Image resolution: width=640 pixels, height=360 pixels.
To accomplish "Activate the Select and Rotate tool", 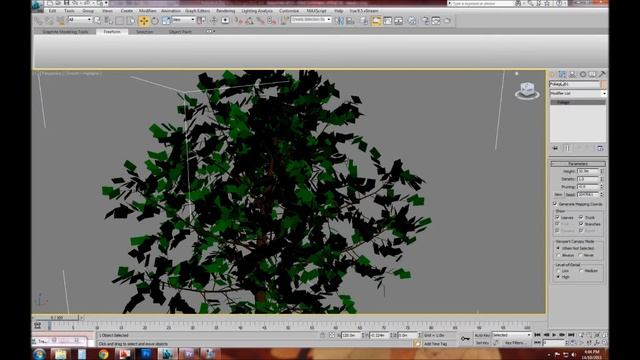I will point(155,20).
